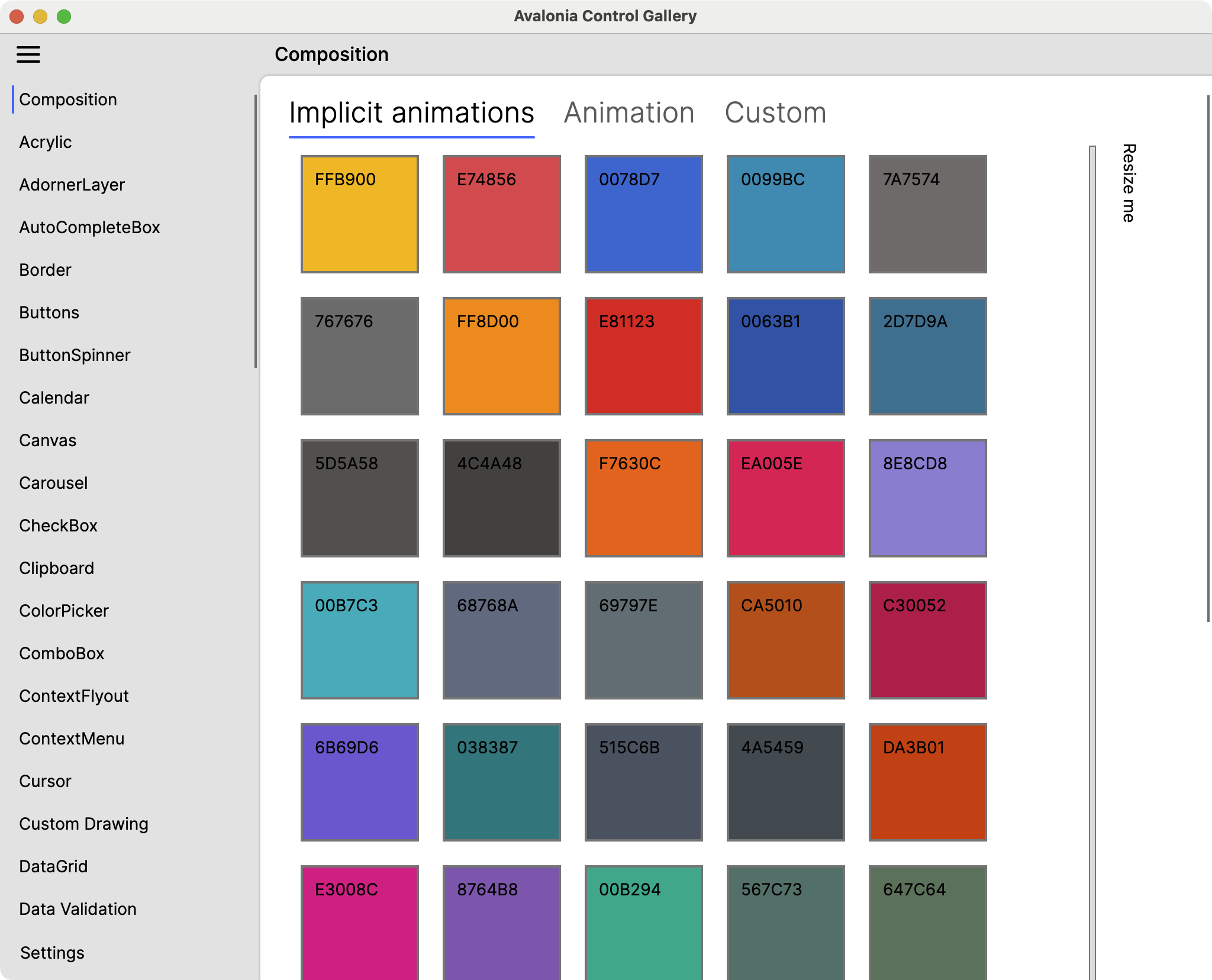Screen dimensions: 1212x980
Task: Select the EA005E pink swatch
Action: (786, 498)
